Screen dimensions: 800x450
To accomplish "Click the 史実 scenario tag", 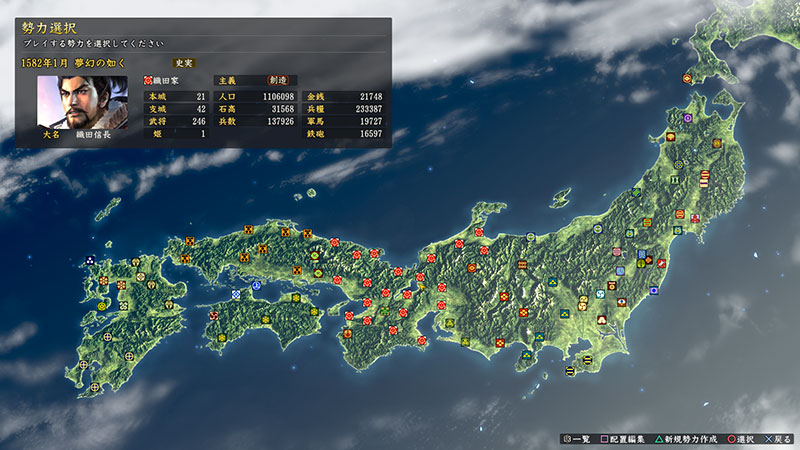I will [x=184, y=62].
